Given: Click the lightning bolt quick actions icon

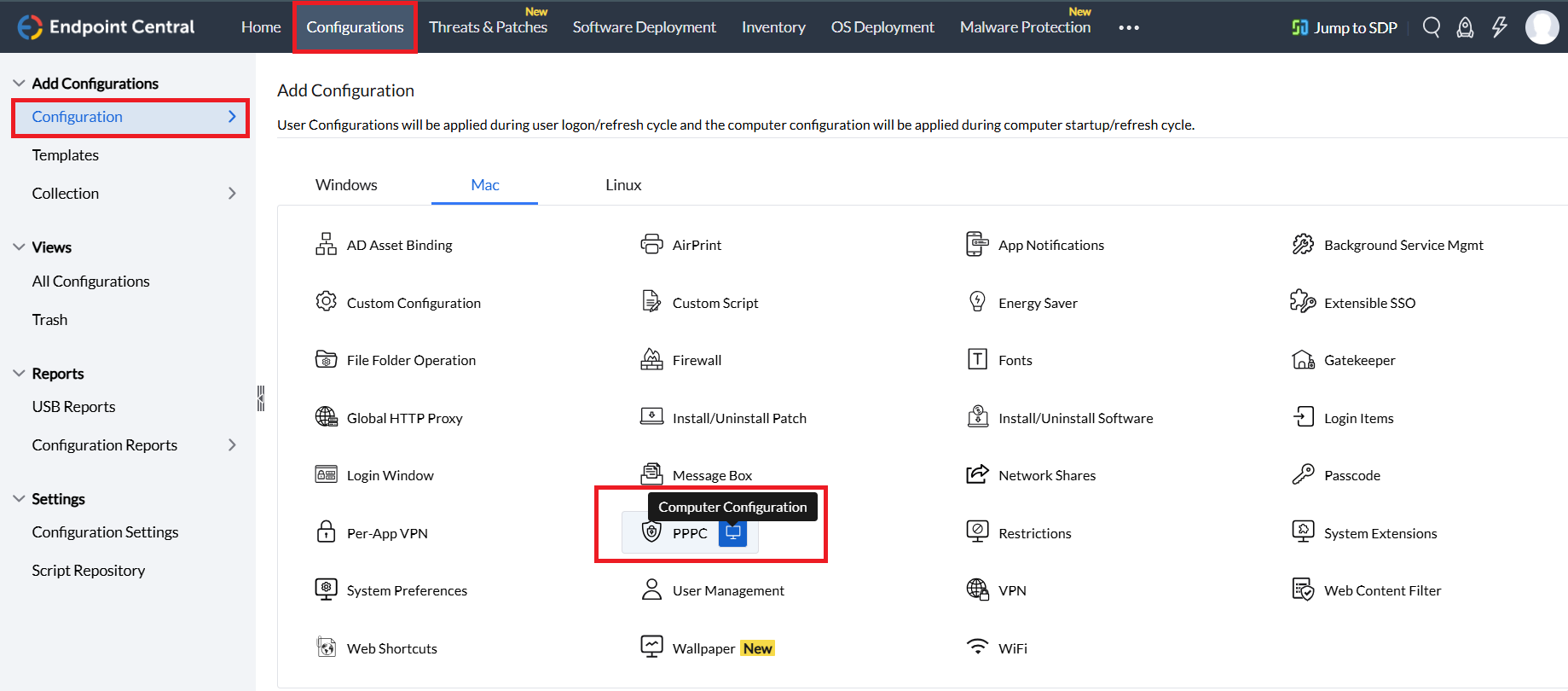Looking at the screenshot, I should pyautogui.click(x=1499, y=27).
